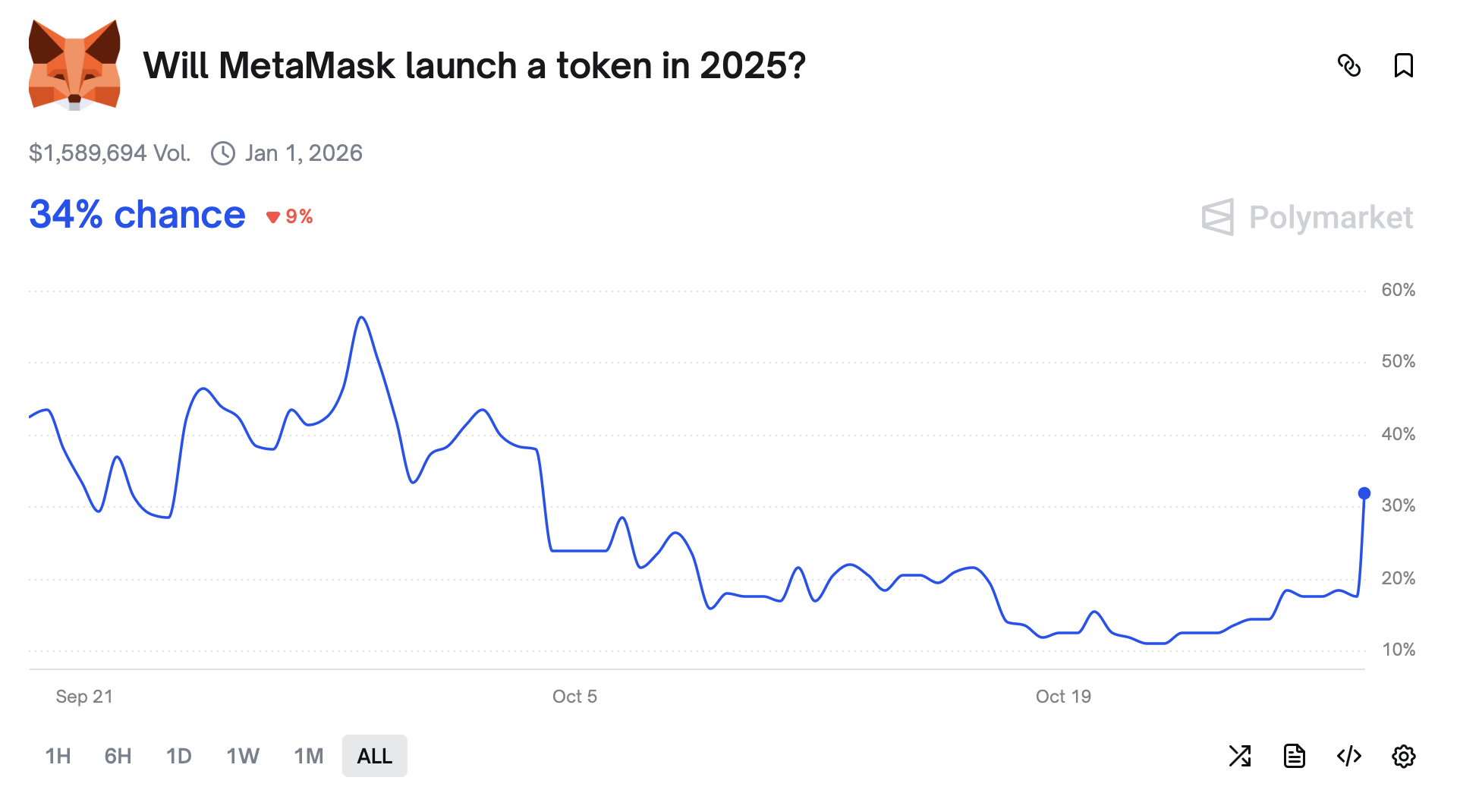Open chart settings gear
1460x812 pixels.
pos(1403,756)
